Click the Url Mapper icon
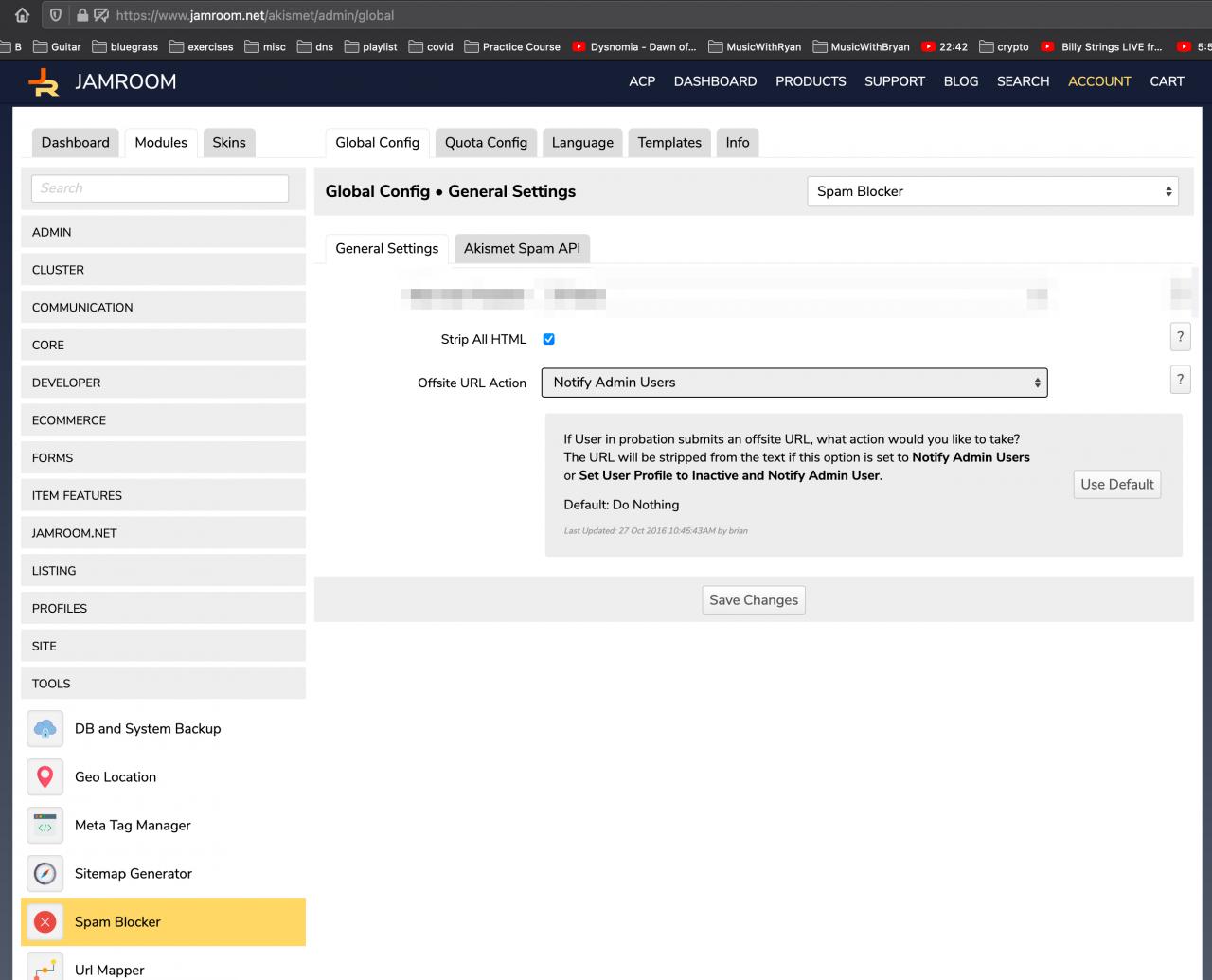Viewport: 1212px width, 980px height. (x=45, y=968)
